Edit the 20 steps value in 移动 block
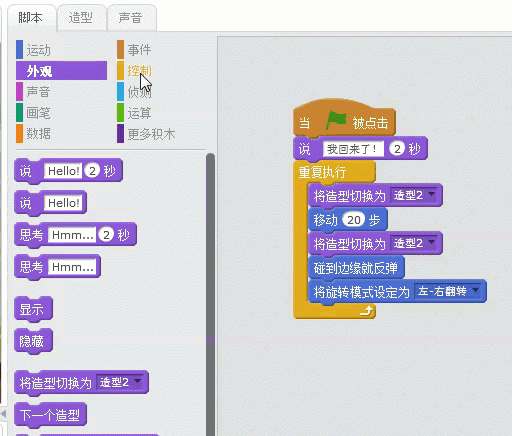Viewport: 512px width, 436px height. coord(354,220)
